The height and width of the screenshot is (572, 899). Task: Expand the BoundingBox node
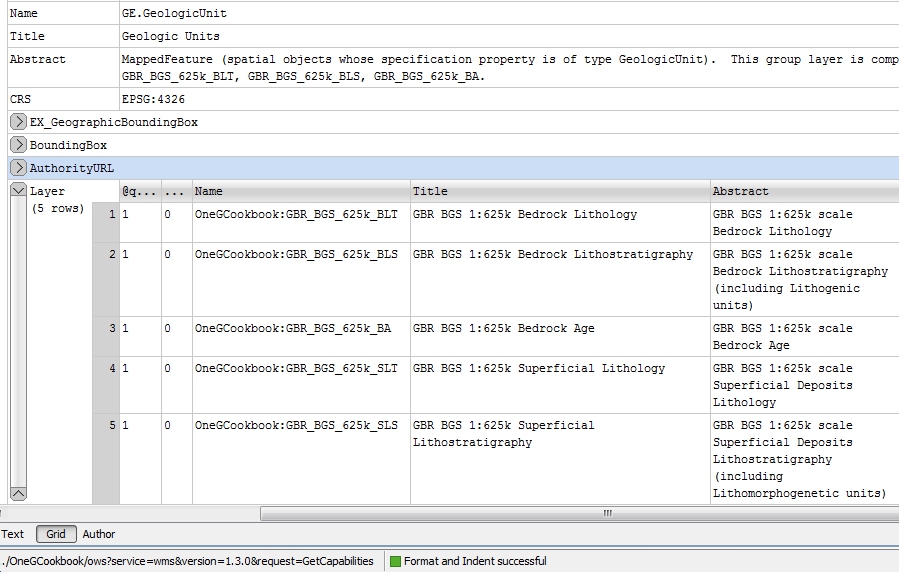coord(18,144)
